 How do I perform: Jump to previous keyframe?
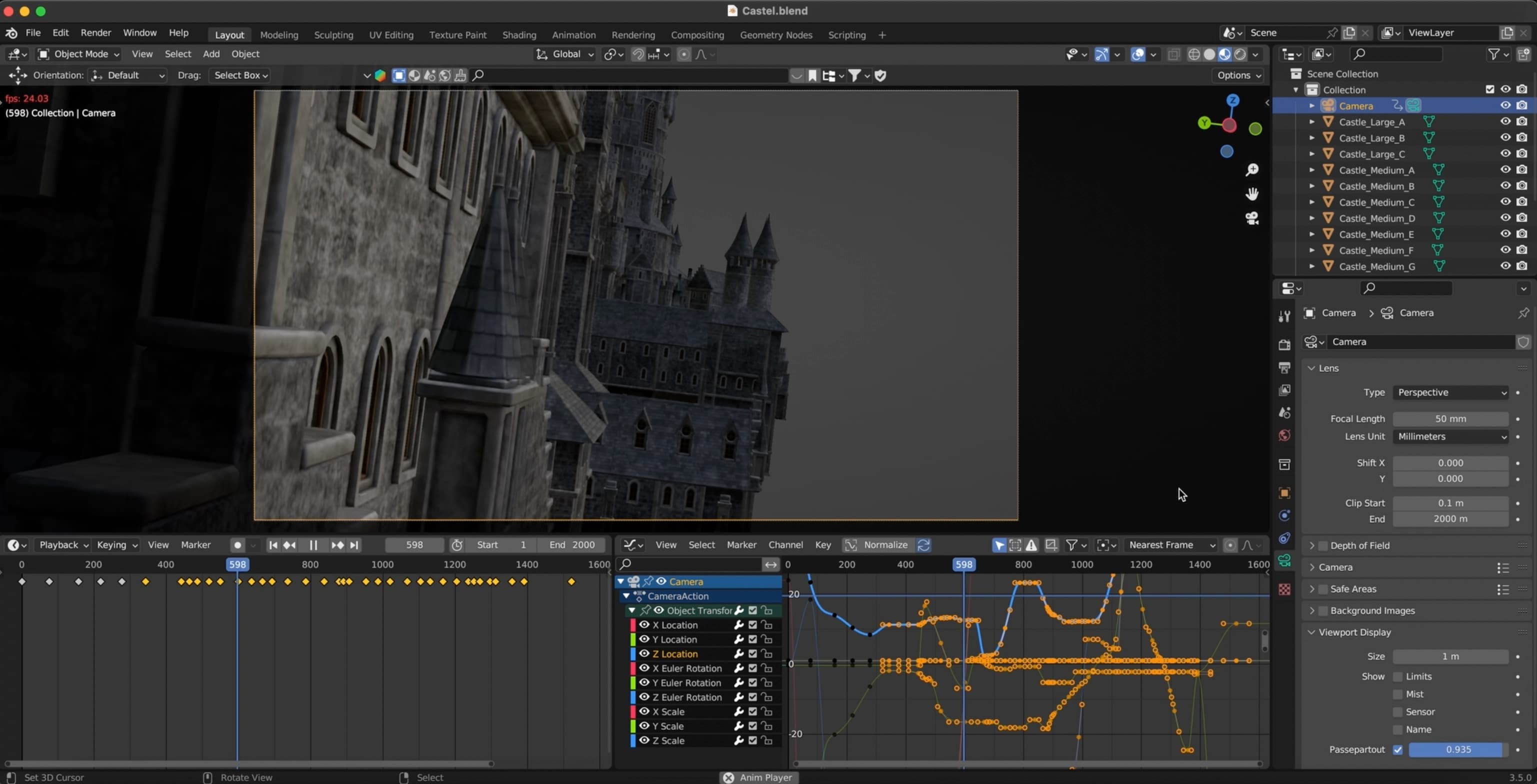290,544
